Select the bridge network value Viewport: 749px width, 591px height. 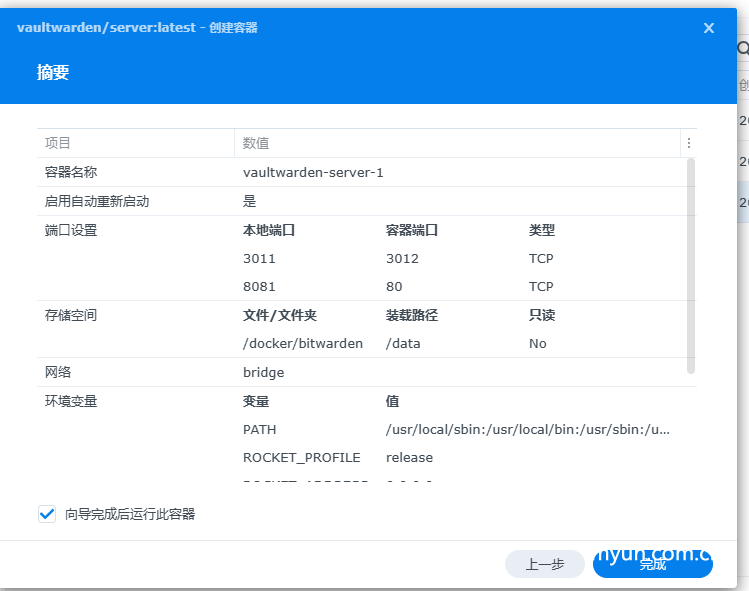264,372
